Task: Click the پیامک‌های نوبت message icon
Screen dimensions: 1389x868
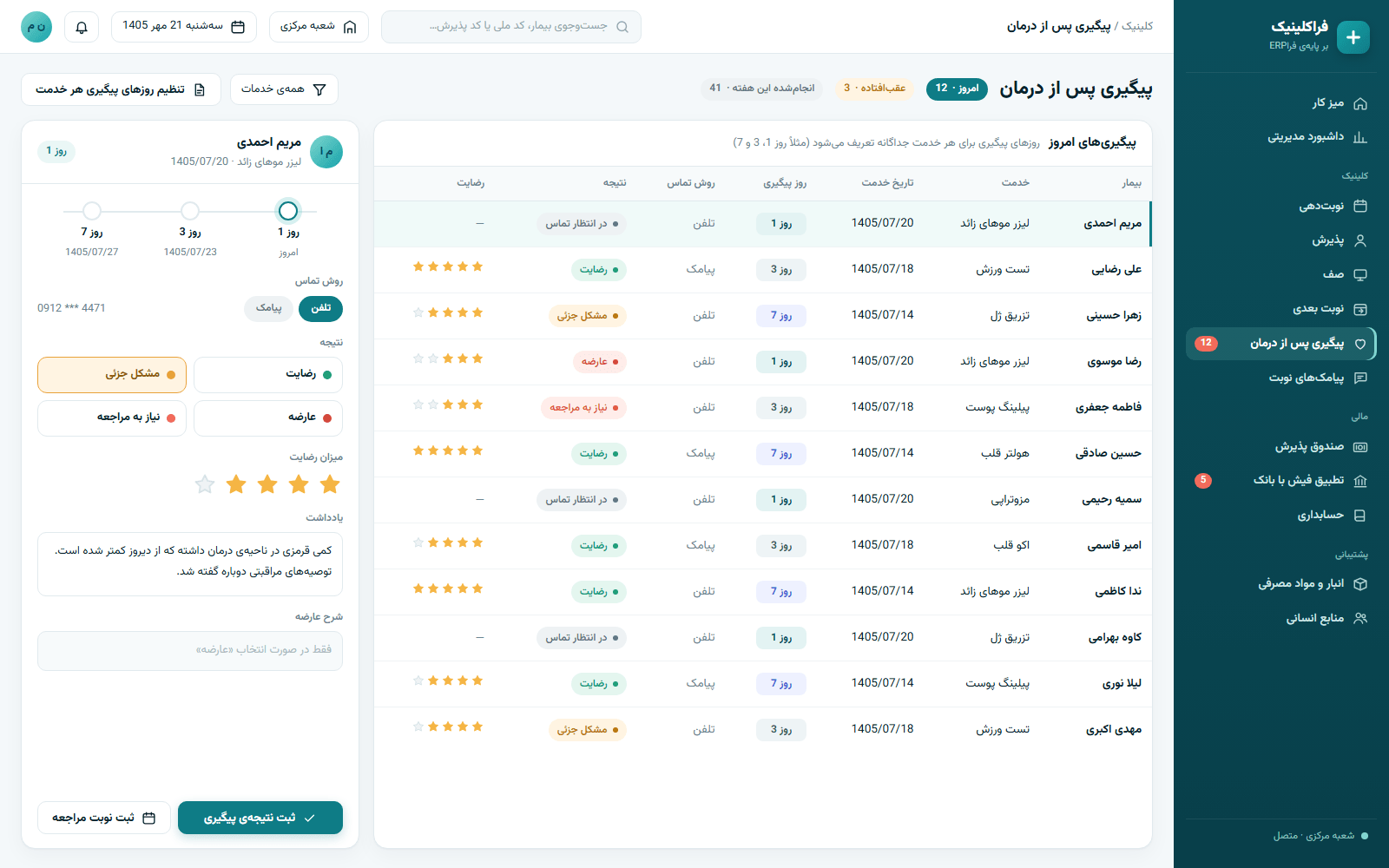Action: (x=1360, y=378)
